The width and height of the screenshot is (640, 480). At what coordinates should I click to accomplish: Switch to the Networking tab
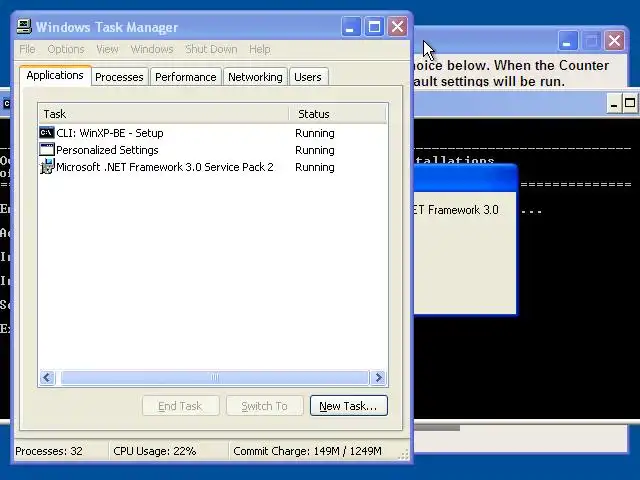255,77
